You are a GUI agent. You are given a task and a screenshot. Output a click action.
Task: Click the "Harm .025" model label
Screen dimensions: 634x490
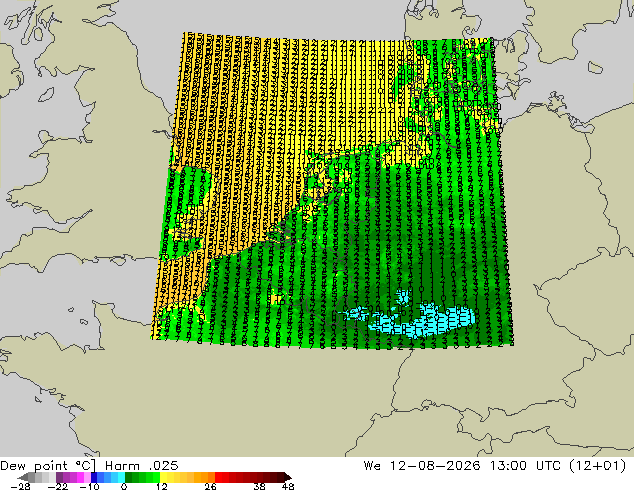142,466
